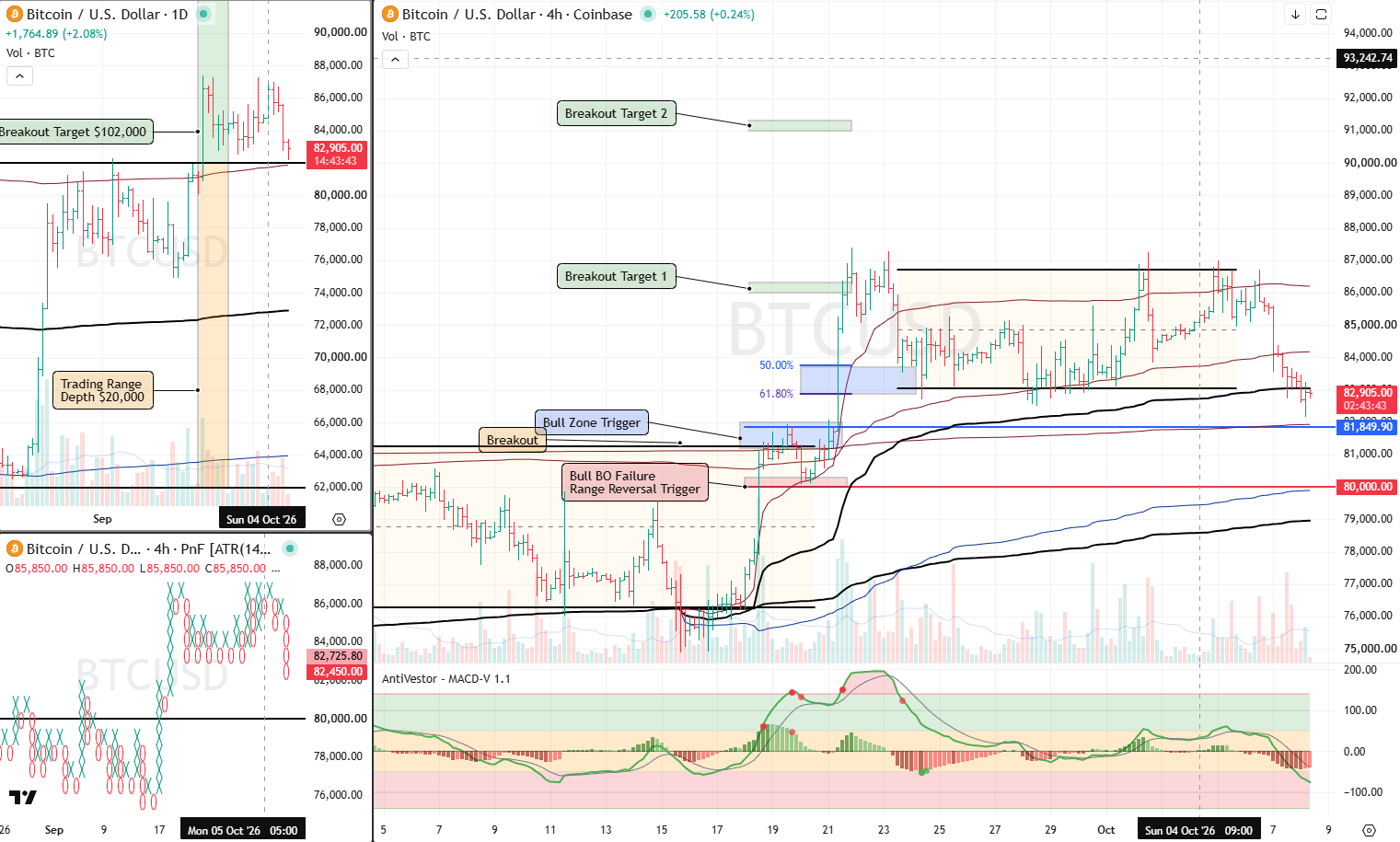Viewport: 1400px width, 842px height.
Task: Click the 82,450.00 price label on the PnF chart
Action: click(338, 672)
